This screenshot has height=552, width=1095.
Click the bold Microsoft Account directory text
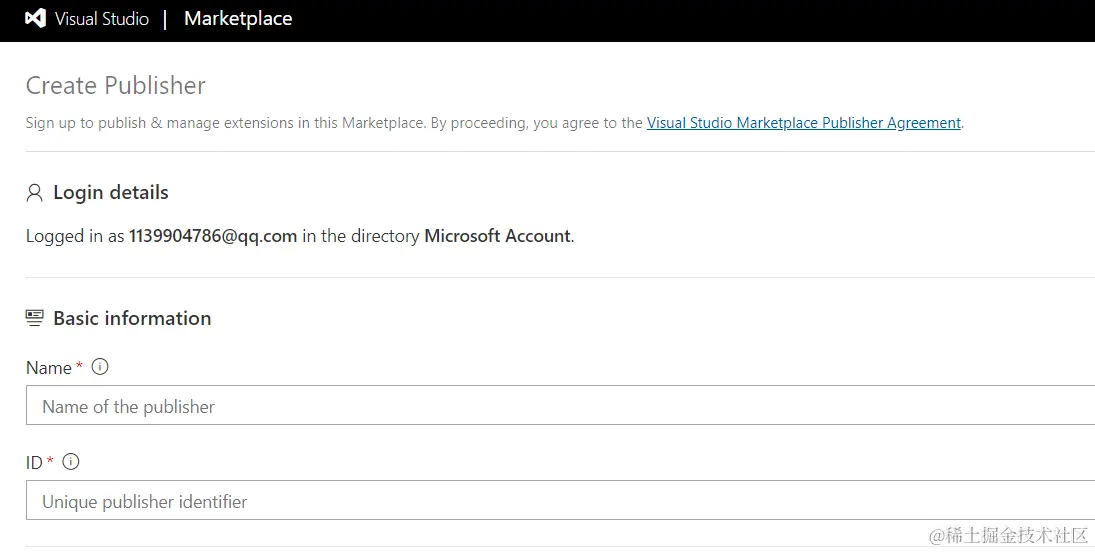click(497, 237)
